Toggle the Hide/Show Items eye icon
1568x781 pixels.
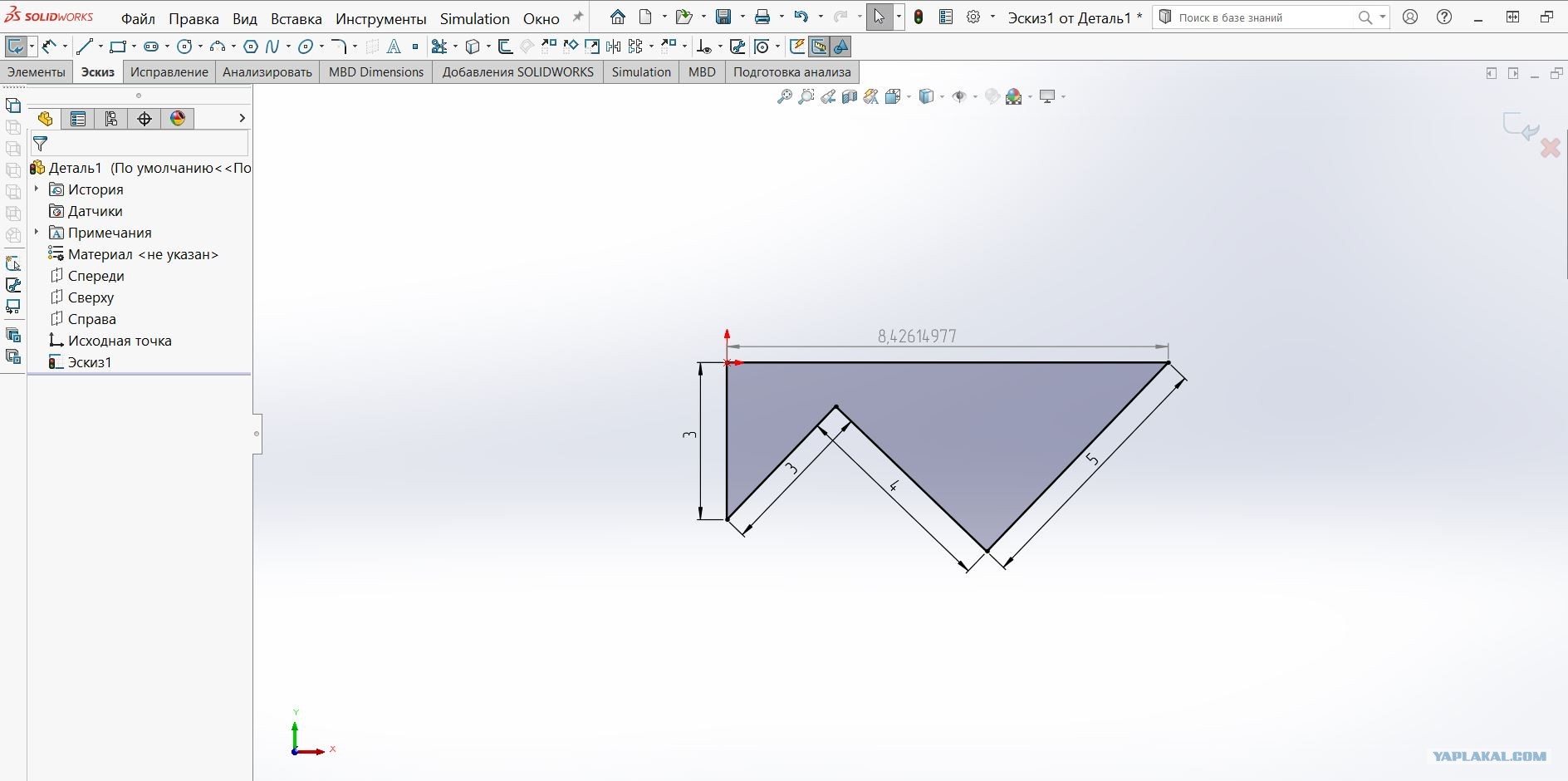(959, 97)
